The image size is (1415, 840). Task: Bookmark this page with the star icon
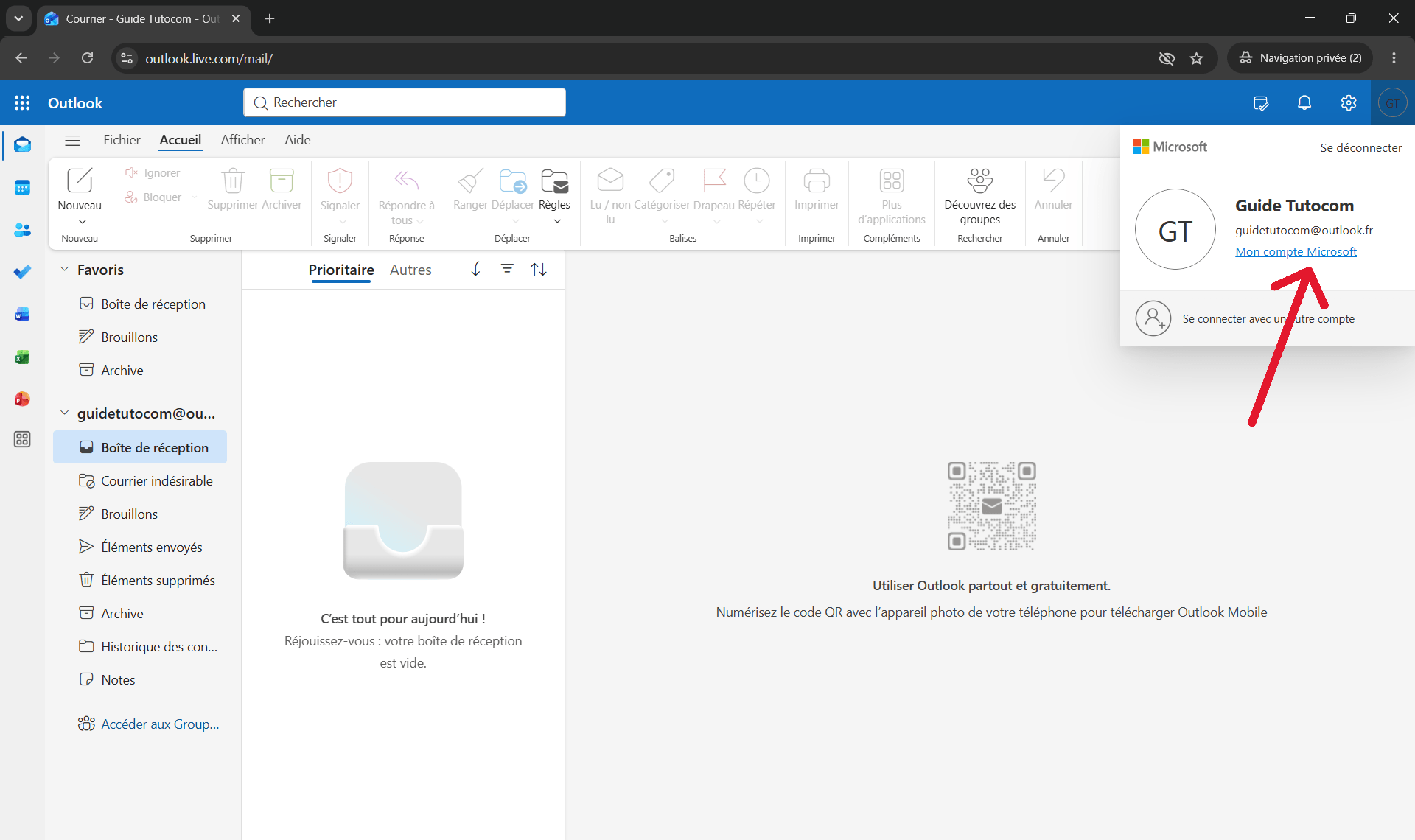[1196, 58]
